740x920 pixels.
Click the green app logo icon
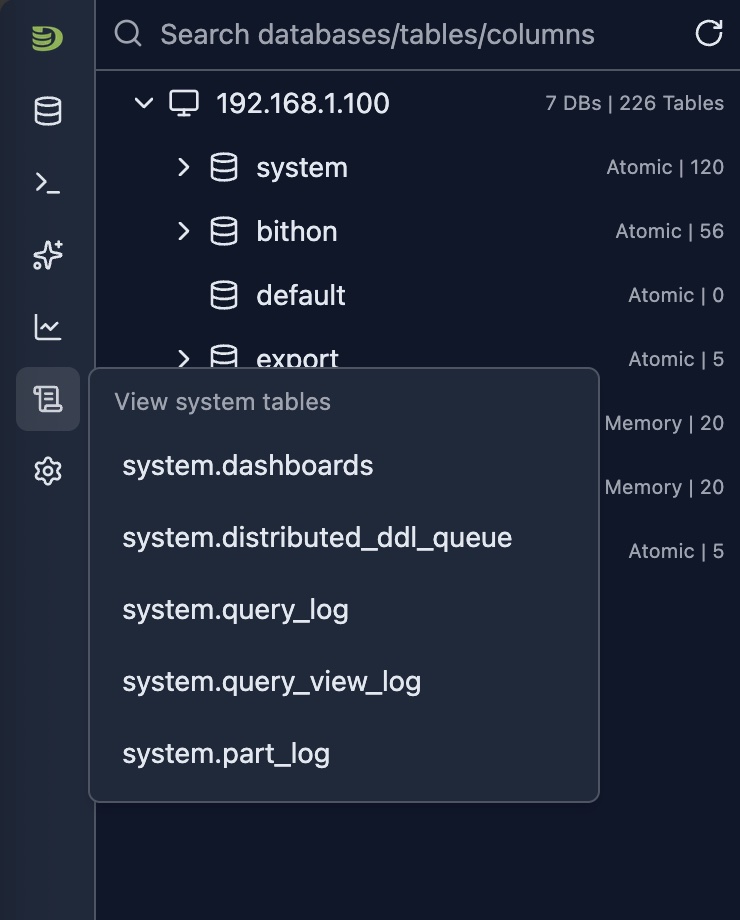(47, 39)
